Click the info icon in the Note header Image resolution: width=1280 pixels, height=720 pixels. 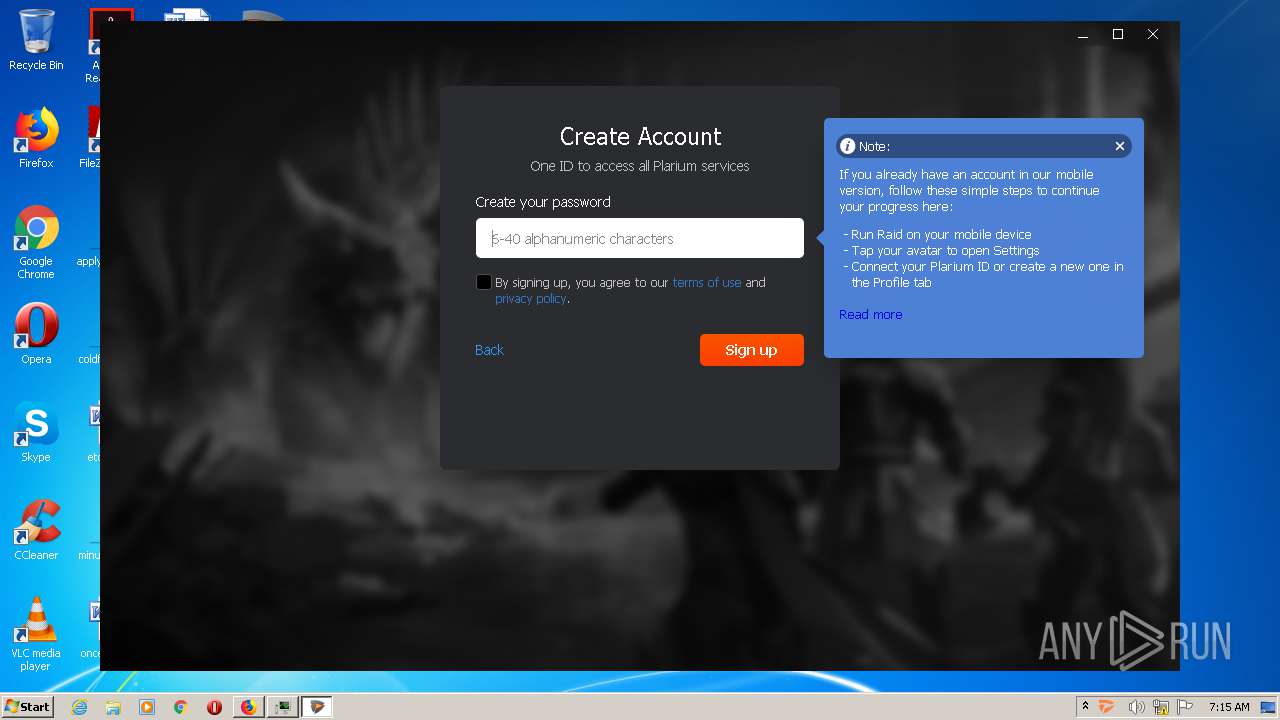848,146
